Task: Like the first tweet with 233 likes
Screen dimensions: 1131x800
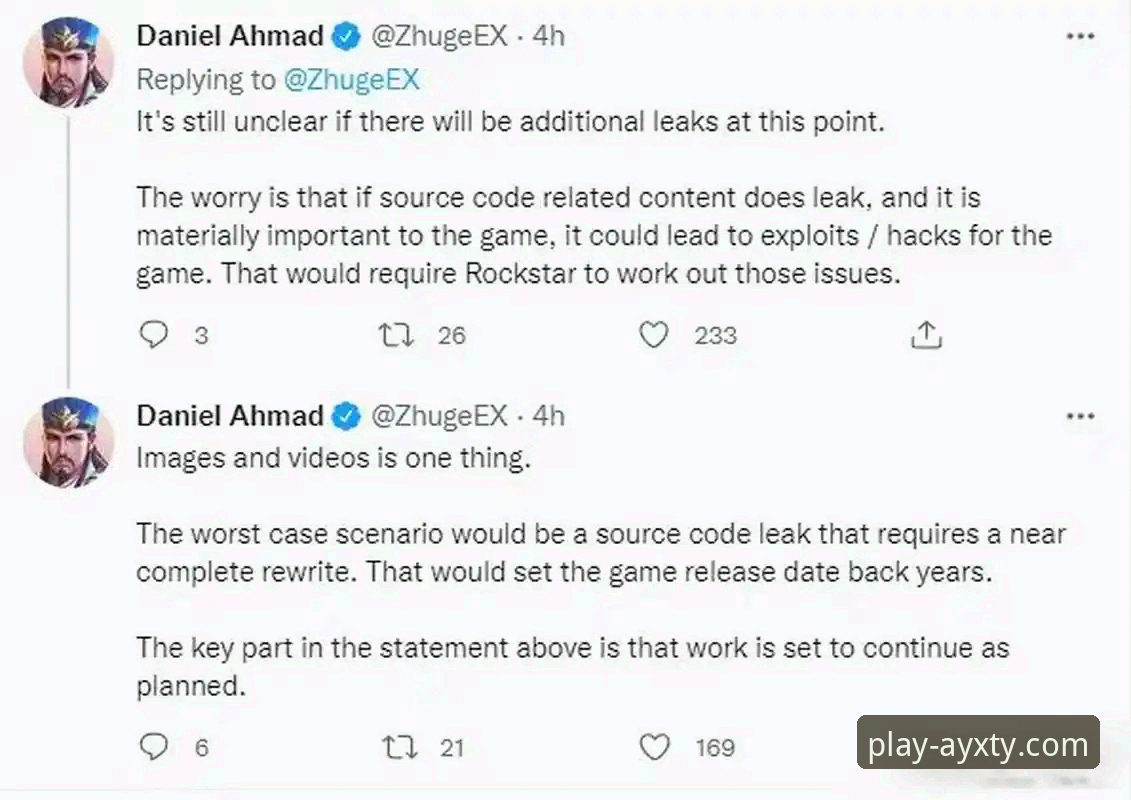Action: 653,334
